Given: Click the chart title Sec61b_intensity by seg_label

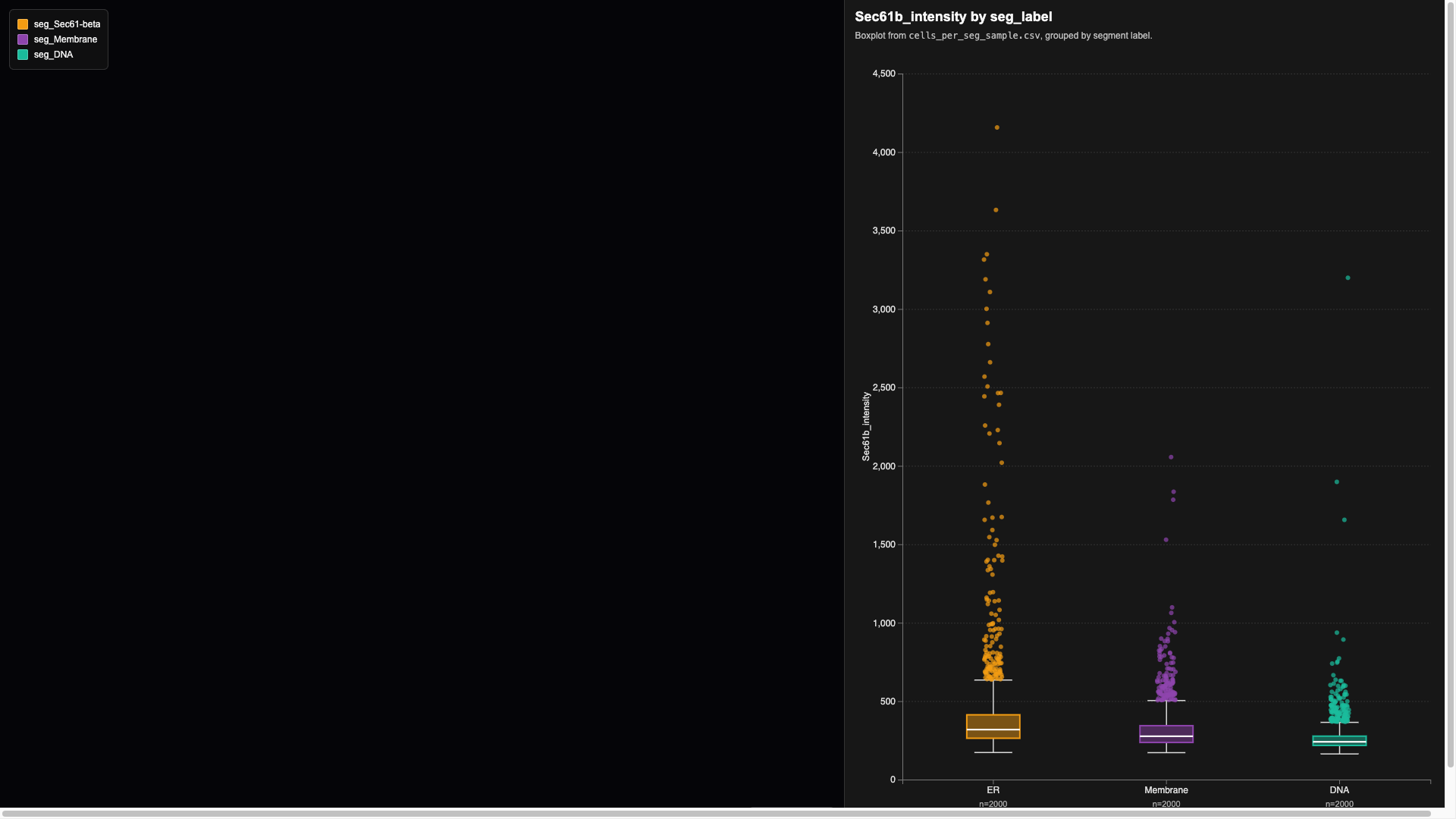Looking at the screenshot, I should 953,17.
